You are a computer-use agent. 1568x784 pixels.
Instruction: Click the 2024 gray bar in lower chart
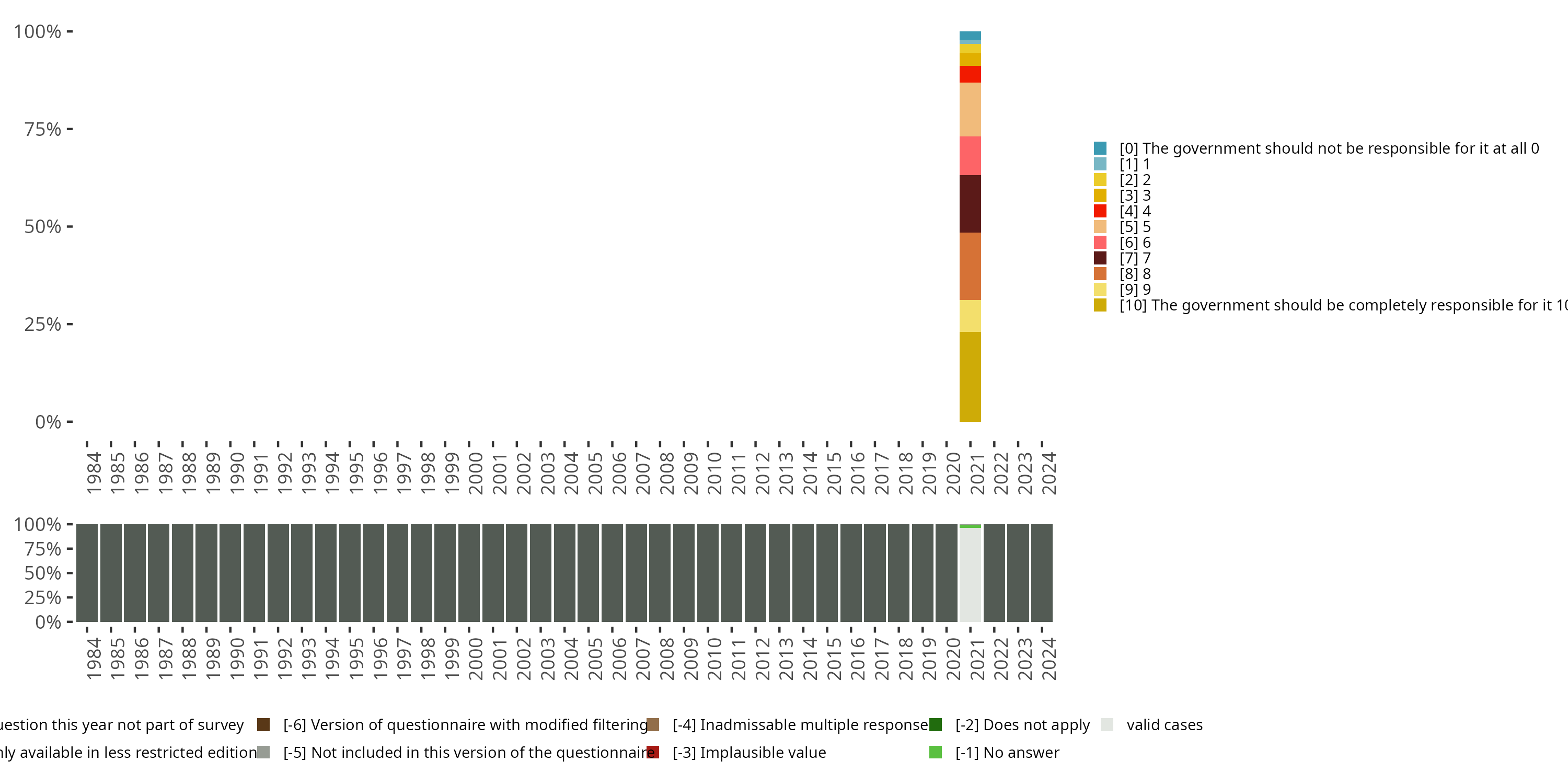point(1042,573)
